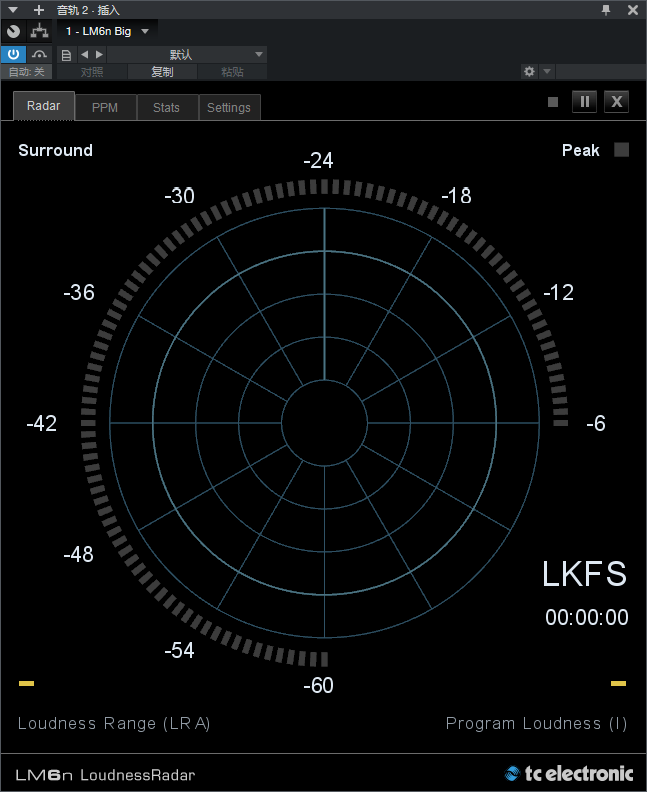Click the plus icon in title bar
The image size is (647, 792).
coord(39,10)
